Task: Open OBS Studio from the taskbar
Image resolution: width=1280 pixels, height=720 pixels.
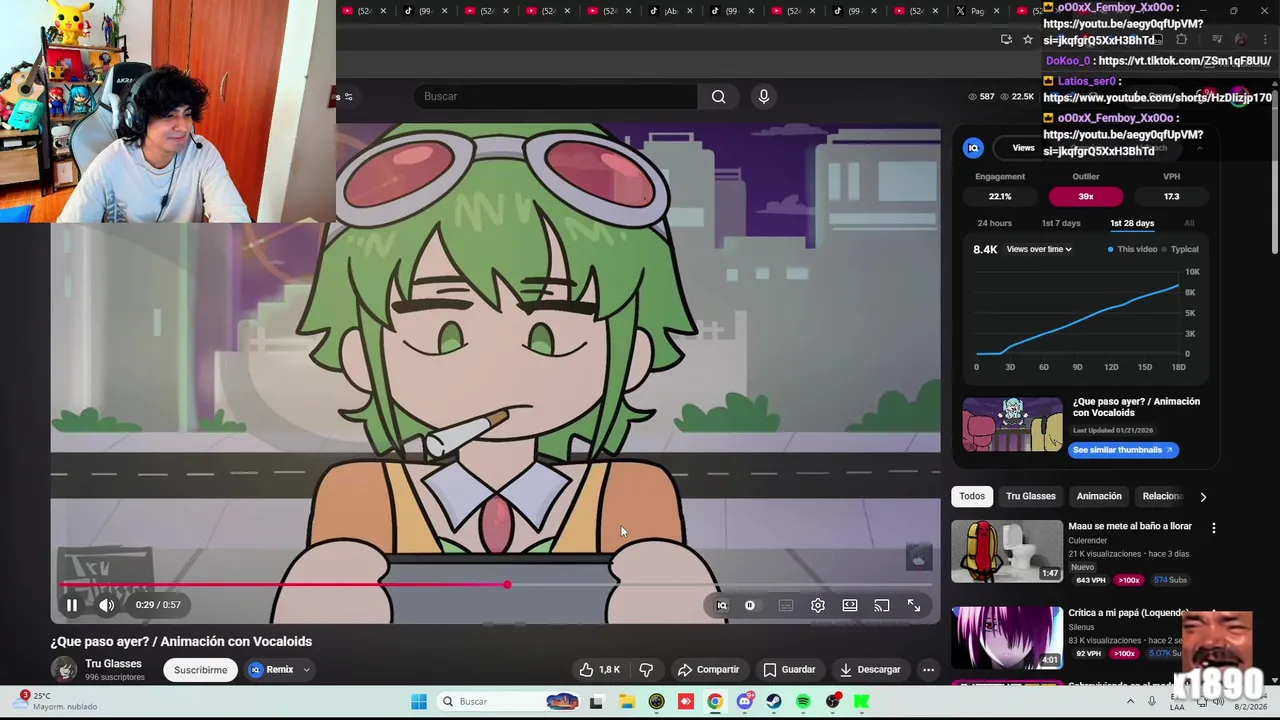Action: point(833,701)
